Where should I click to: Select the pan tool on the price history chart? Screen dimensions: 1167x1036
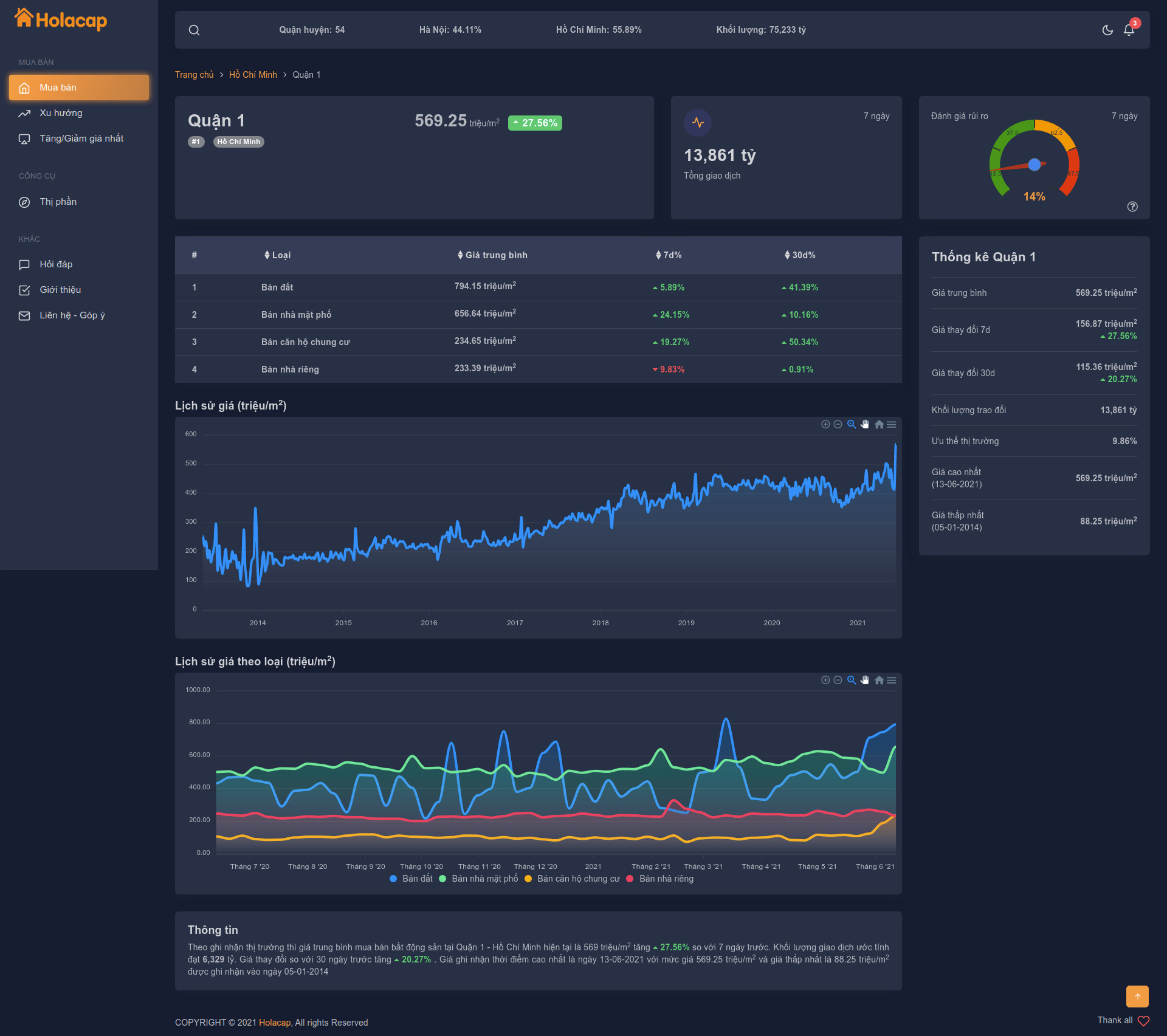pyautogui.click(x=864, y=424)
